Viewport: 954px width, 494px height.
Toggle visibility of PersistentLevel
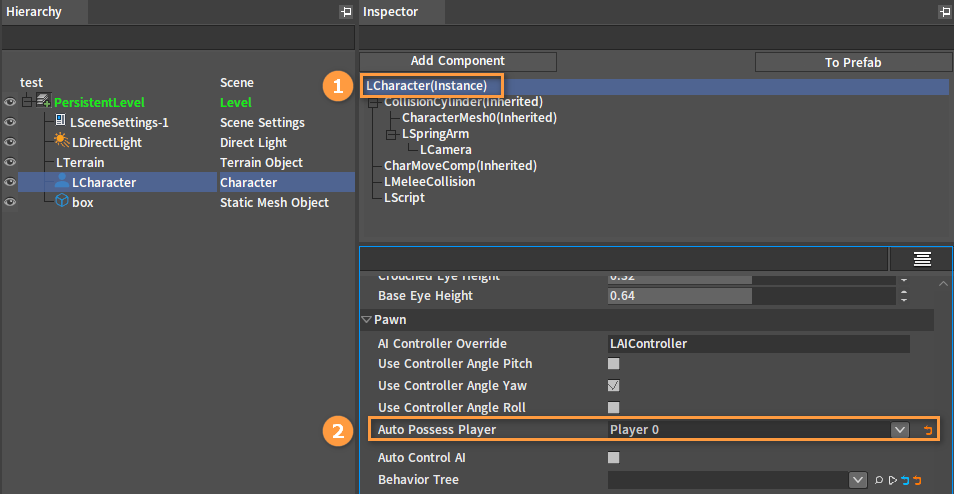[x=10, y=102]
